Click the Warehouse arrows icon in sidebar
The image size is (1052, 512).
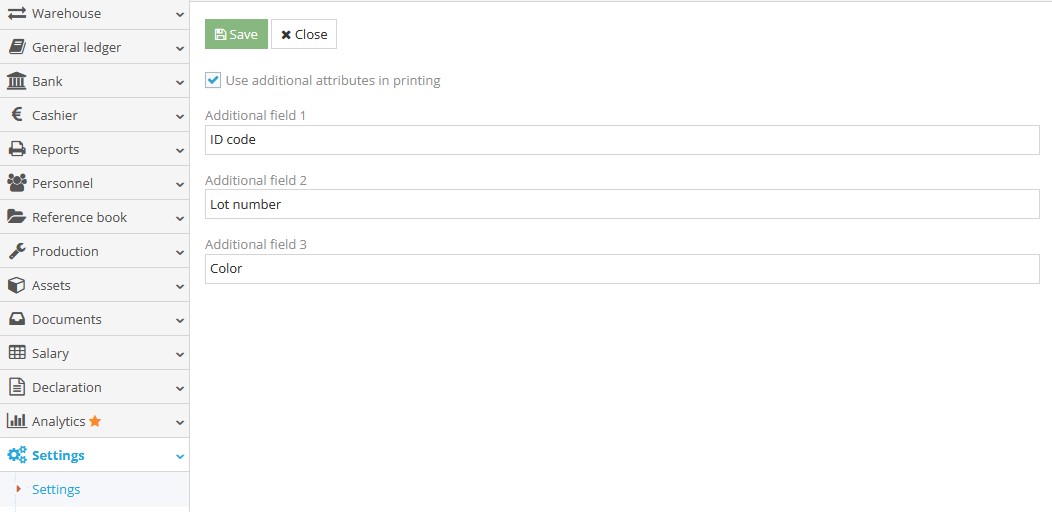click(16, 14)
